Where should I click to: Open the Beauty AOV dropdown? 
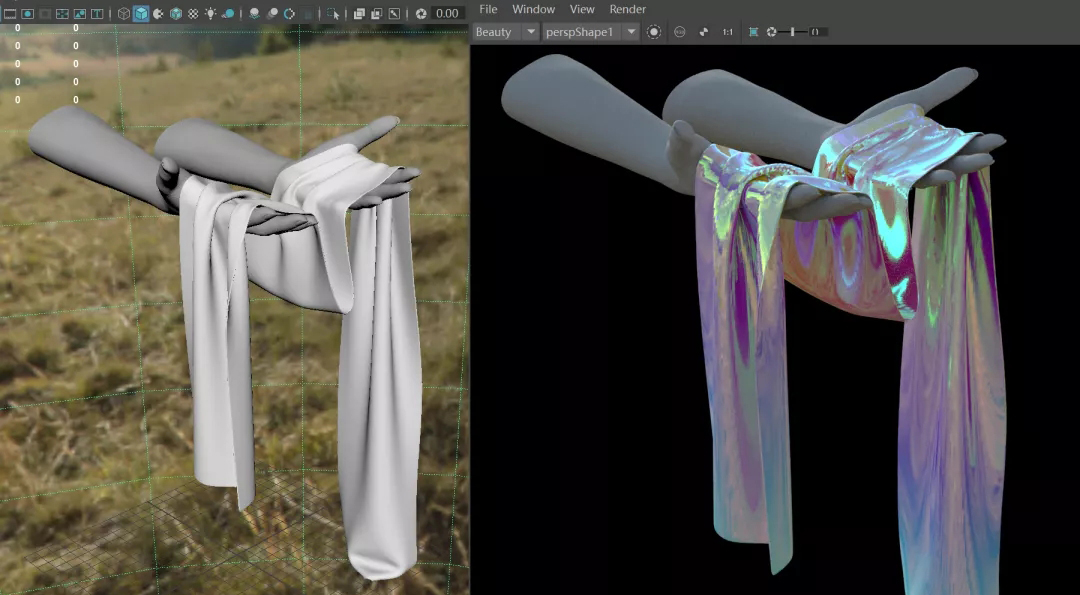click(x=506, y=32)
